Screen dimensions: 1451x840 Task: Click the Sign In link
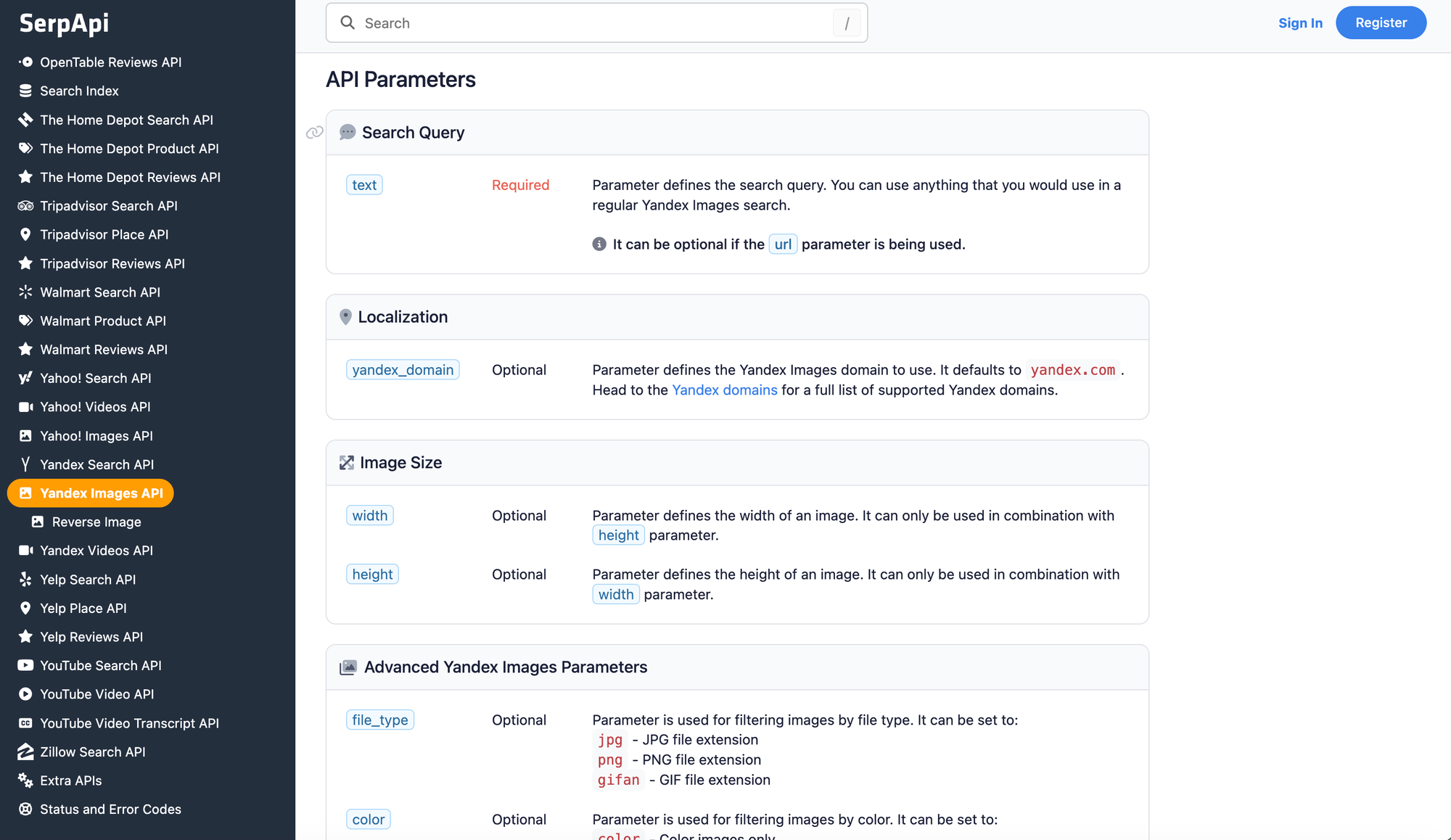tap(1300, 22)
